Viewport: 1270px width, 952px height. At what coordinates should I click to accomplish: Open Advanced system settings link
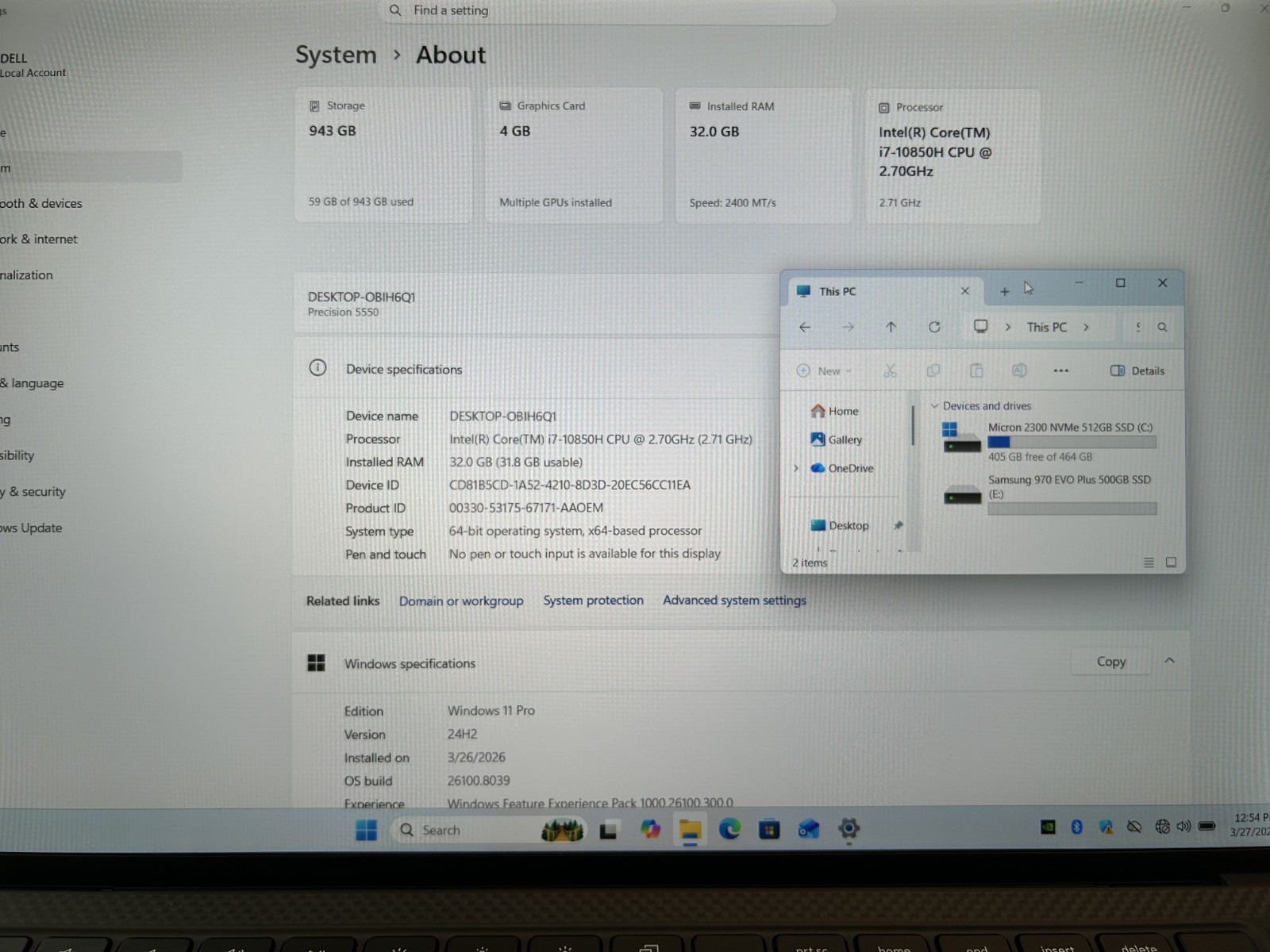pyautogui.click(x=734, y=600)
